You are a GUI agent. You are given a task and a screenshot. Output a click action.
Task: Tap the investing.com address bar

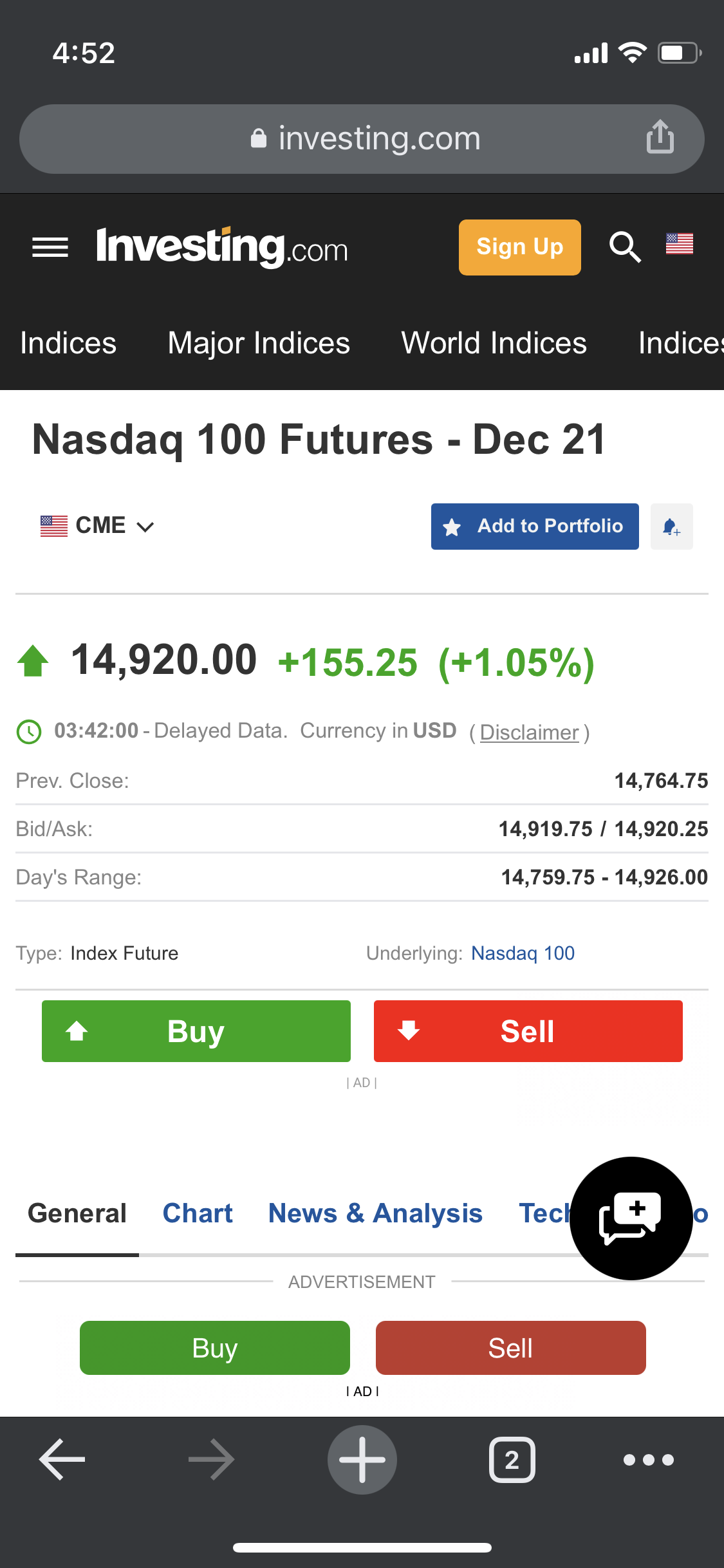click(x=362, y=138)
